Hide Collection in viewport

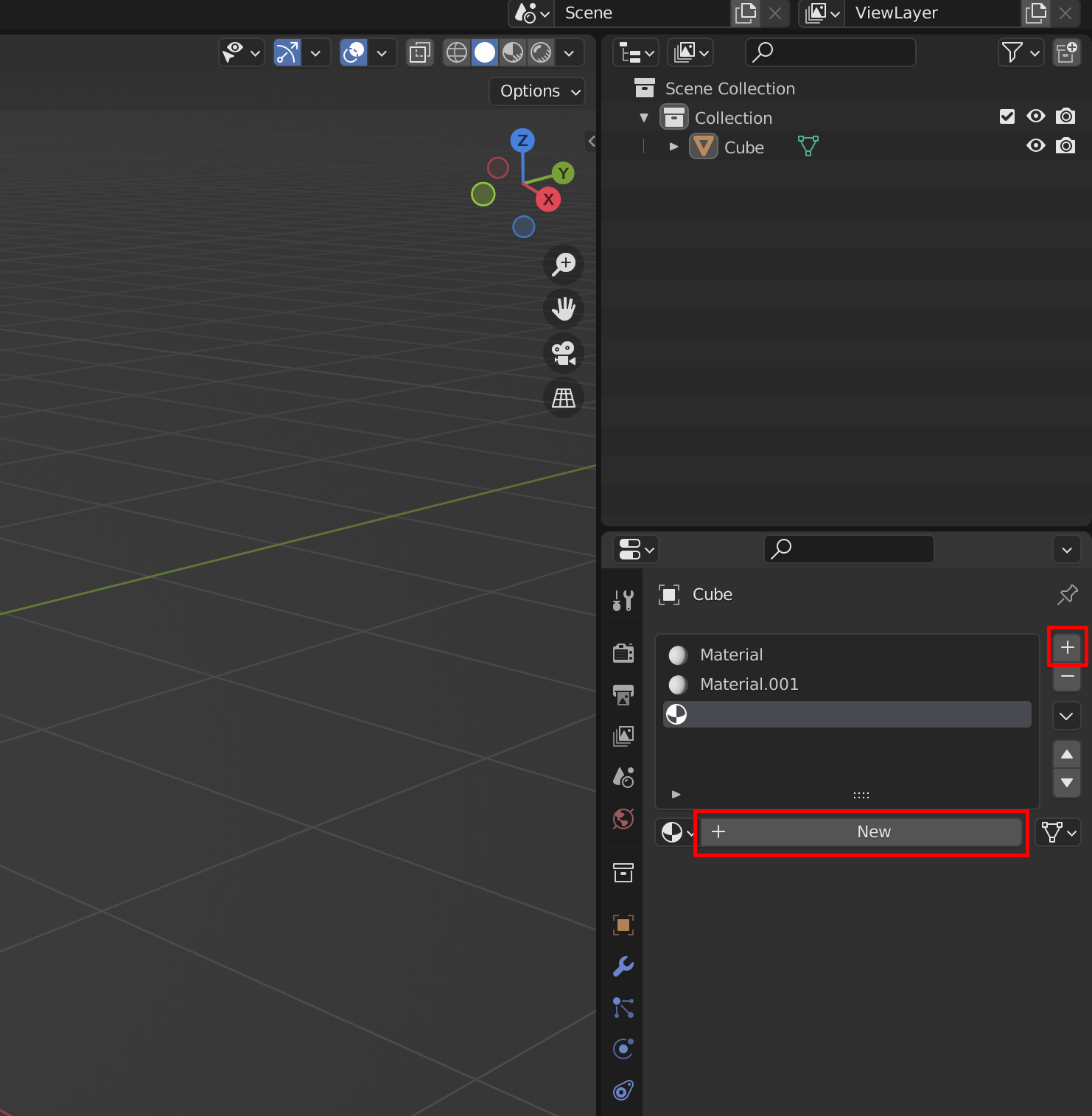click(1036, 116)
